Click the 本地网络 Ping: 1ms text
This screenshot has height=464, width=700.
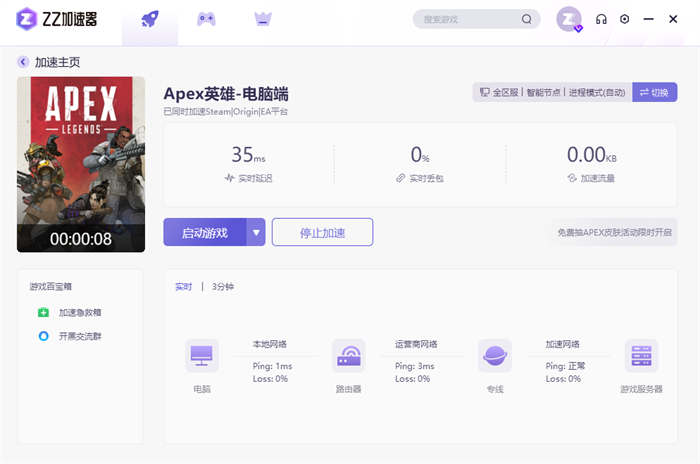click(x=272, y=366)
